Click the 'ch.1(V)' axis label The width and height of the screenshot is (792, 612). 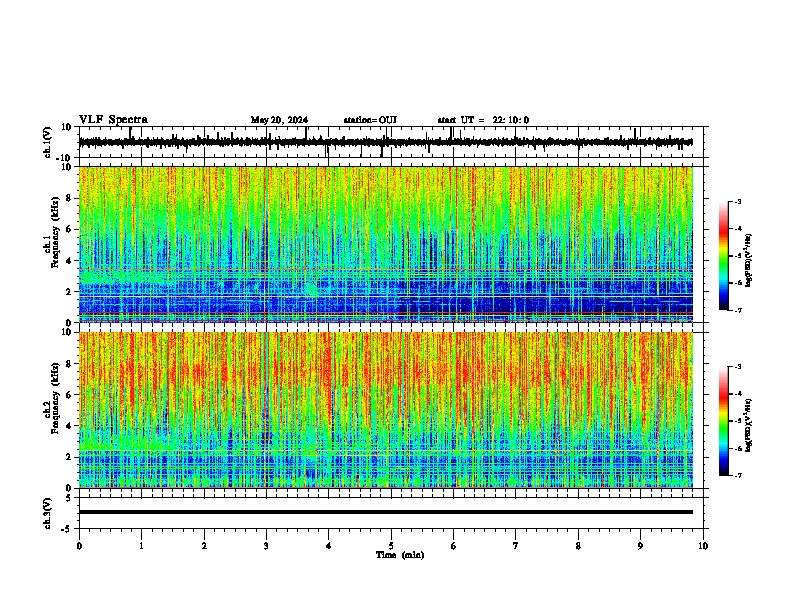pyautogui.click(x=48, y=142)
